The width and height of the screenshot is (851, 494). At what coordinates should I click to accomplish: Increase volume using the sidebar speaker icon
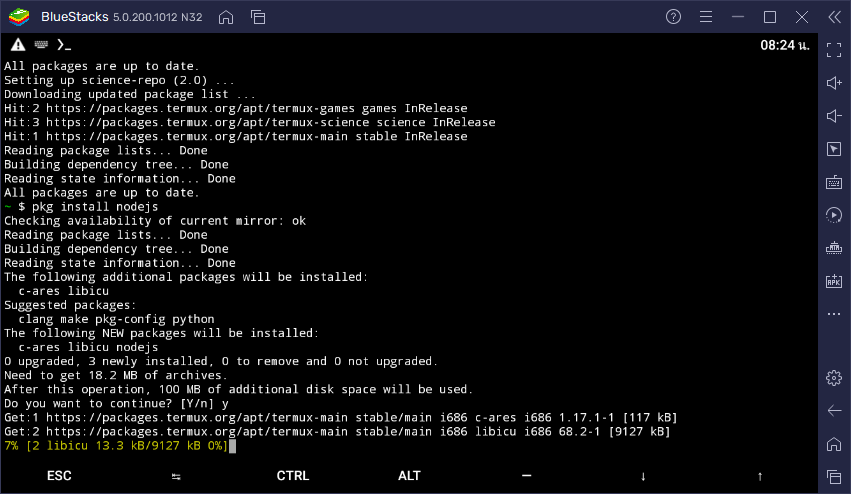834,83
